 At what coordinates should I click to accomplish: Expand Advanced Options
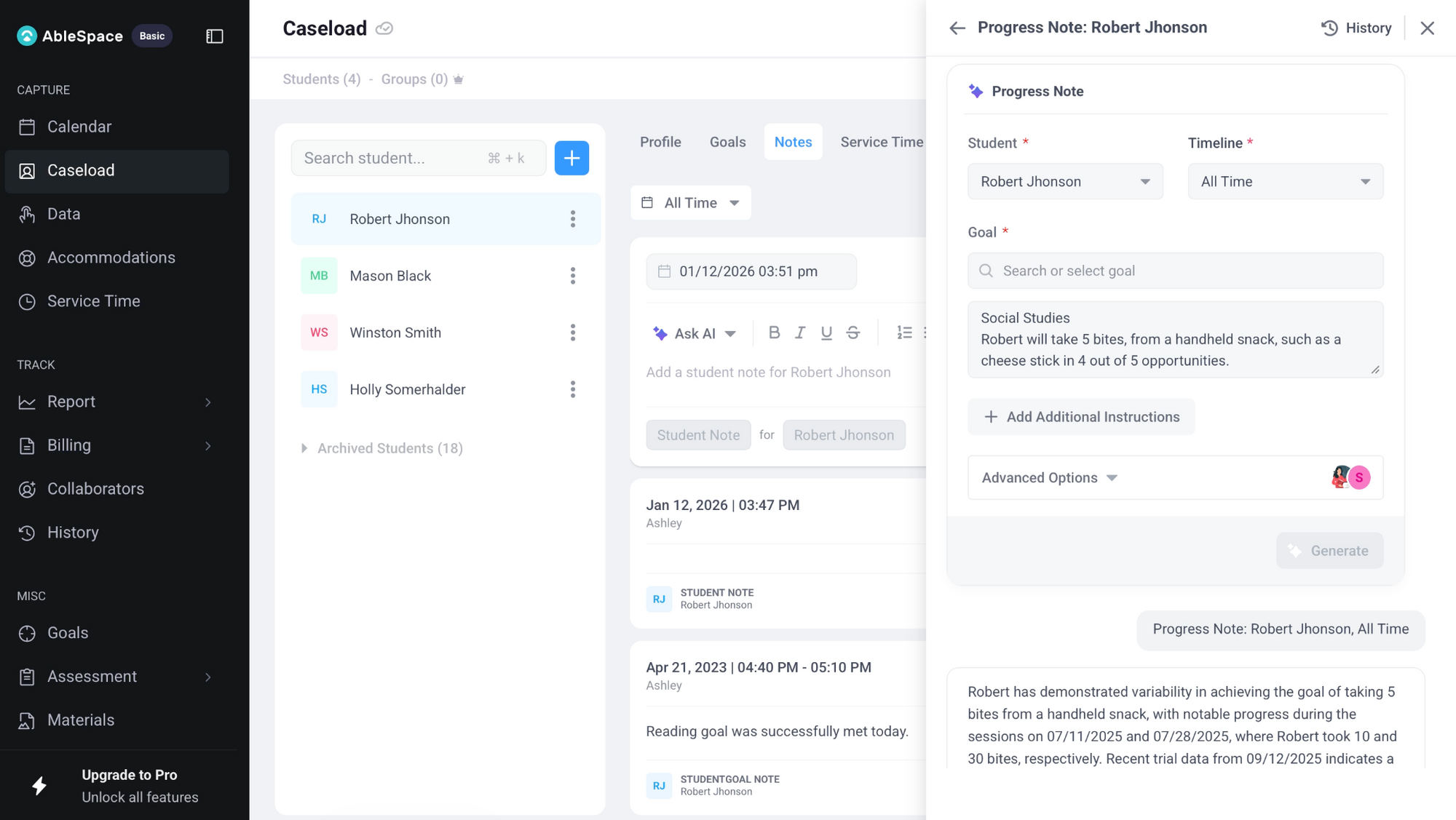1049,477
